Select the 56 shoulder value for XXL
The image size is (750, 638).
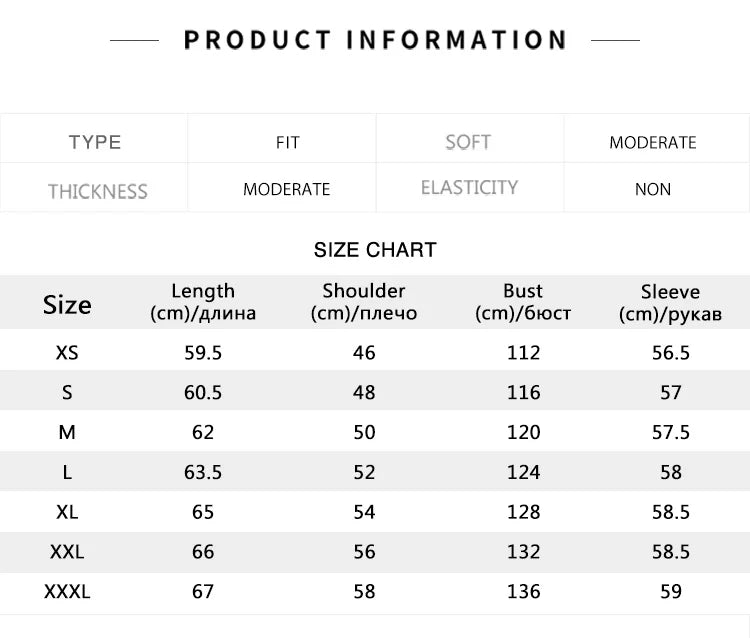(x=364, y=552)
